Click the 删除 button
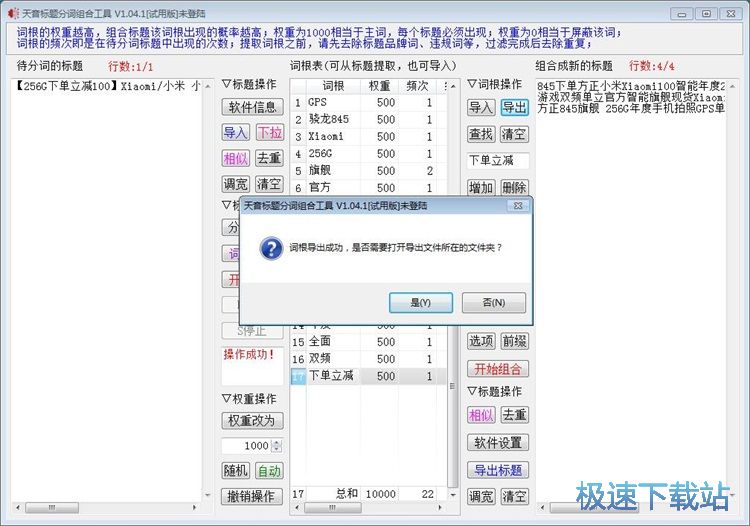 pyautogui.click(x=514, y=187)
